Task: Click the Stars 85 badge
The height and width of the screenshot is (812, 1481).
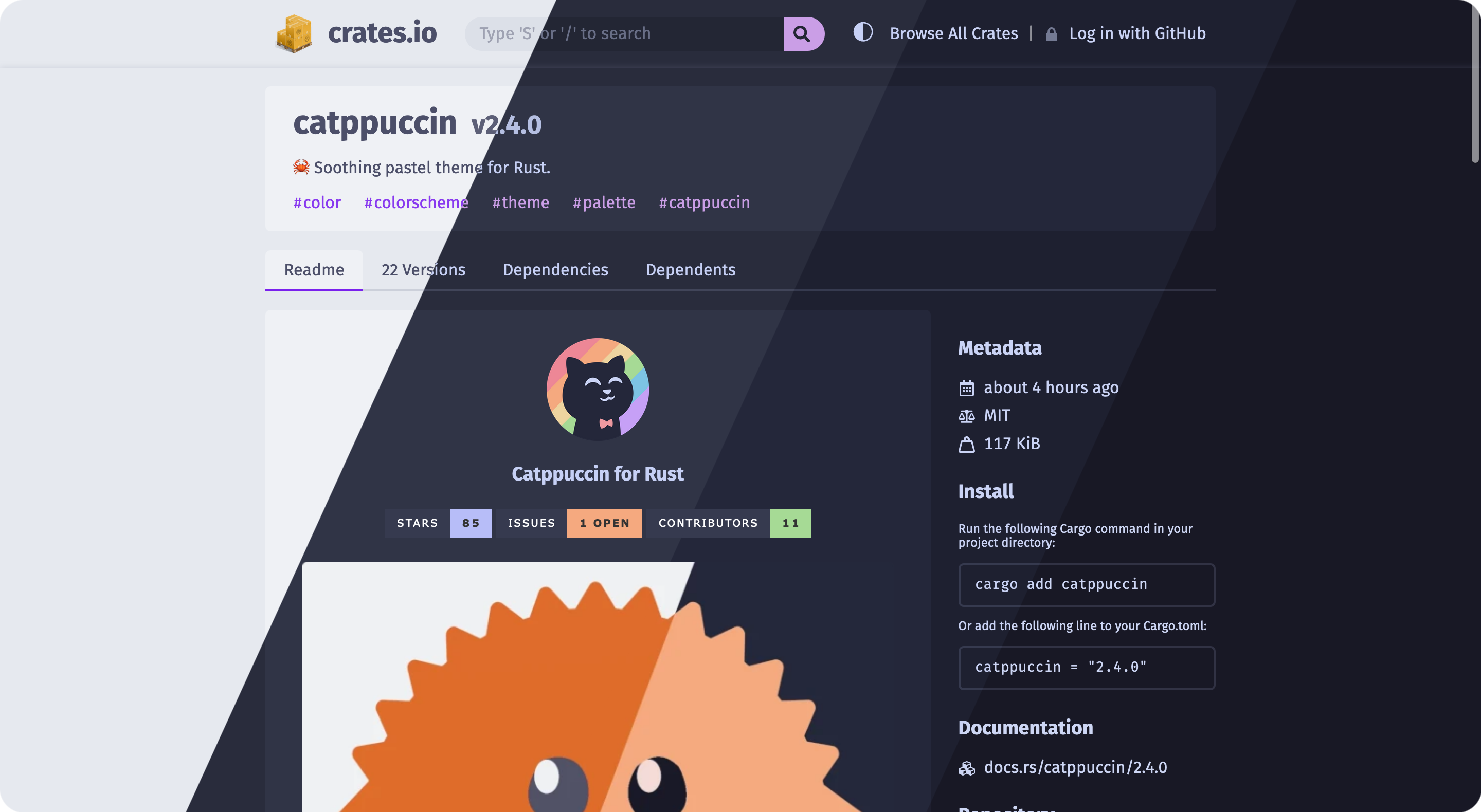Action: (x=438, y=523)
